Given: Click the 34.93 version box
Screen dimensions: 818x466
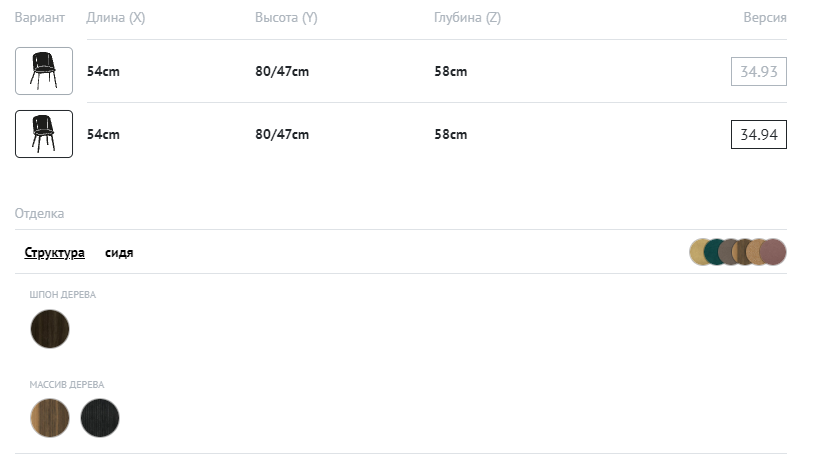Looking at the screenshot, I should coord(759,72).
